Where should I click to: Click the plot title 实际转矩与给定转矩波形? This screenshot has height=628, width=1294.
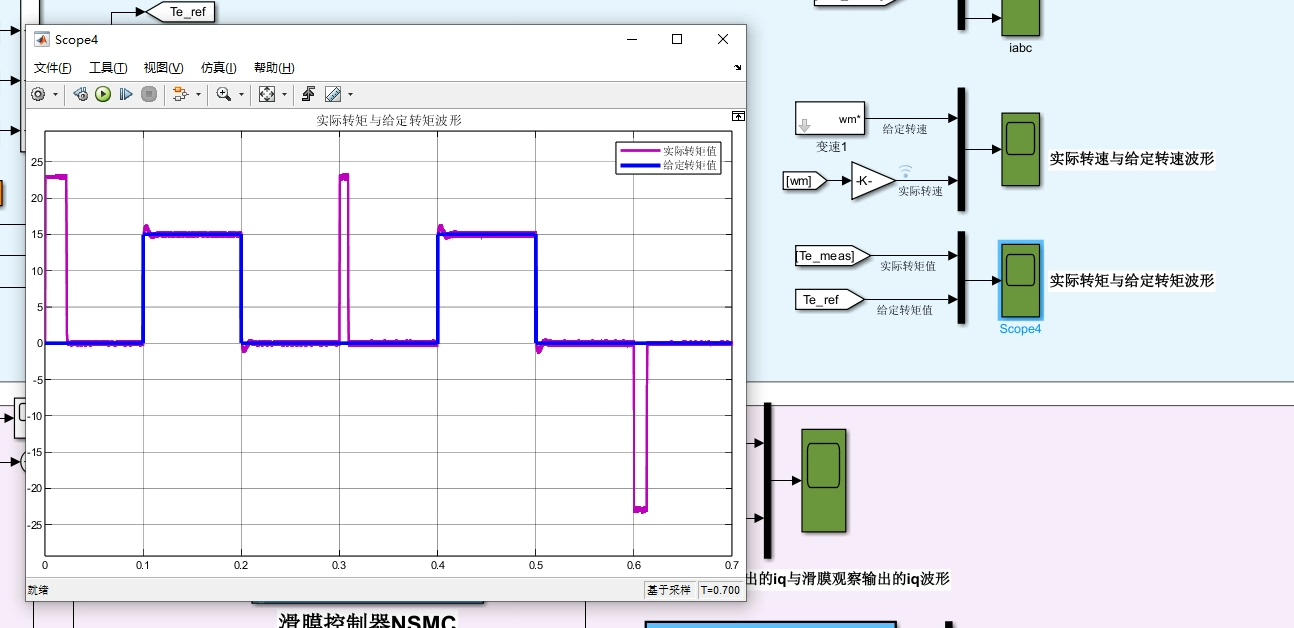coord(389,120)
